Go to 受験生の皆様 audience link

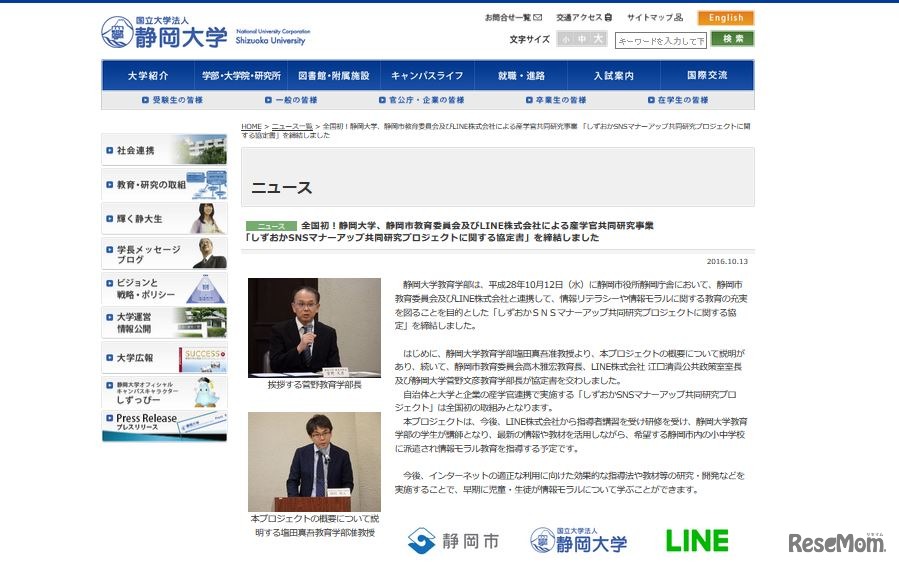point(172,100)
